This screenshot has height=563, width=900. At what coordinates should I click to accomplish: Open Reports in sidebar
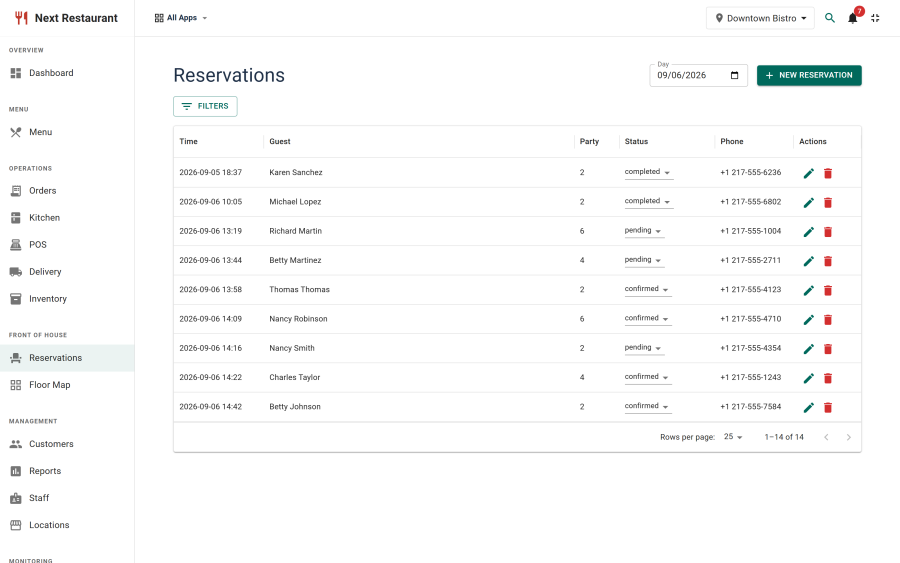tap(67, 471)
